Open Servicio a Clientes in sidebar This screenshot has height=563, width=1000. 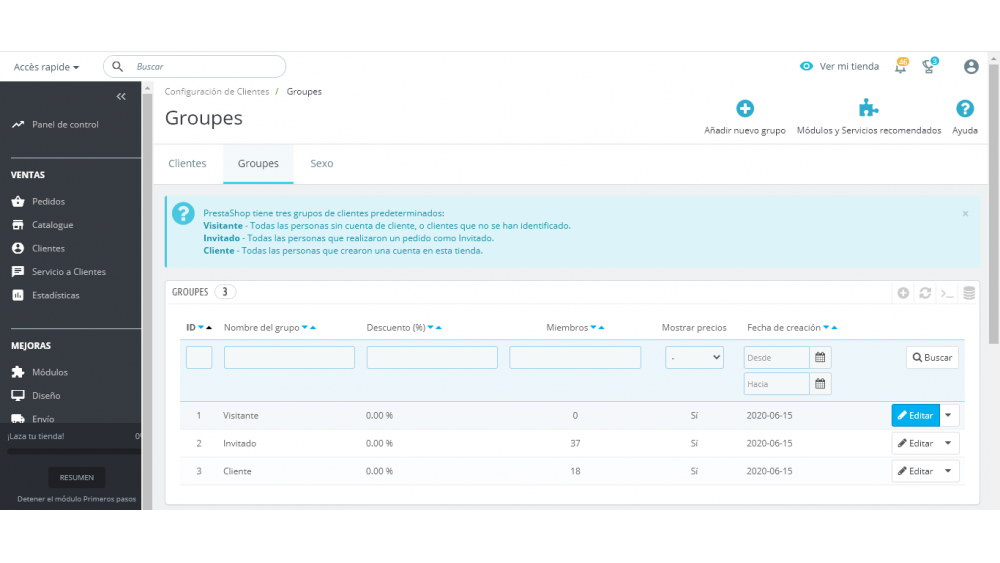[71, 272]
